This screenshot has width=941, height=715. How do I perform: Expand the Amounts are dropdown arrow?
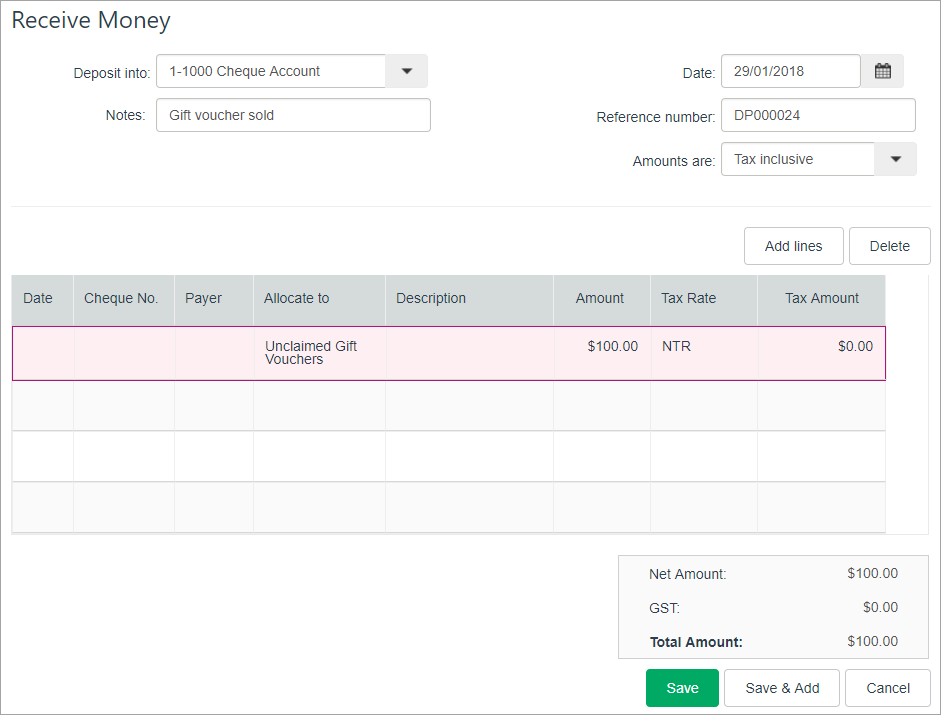point(895,159)
